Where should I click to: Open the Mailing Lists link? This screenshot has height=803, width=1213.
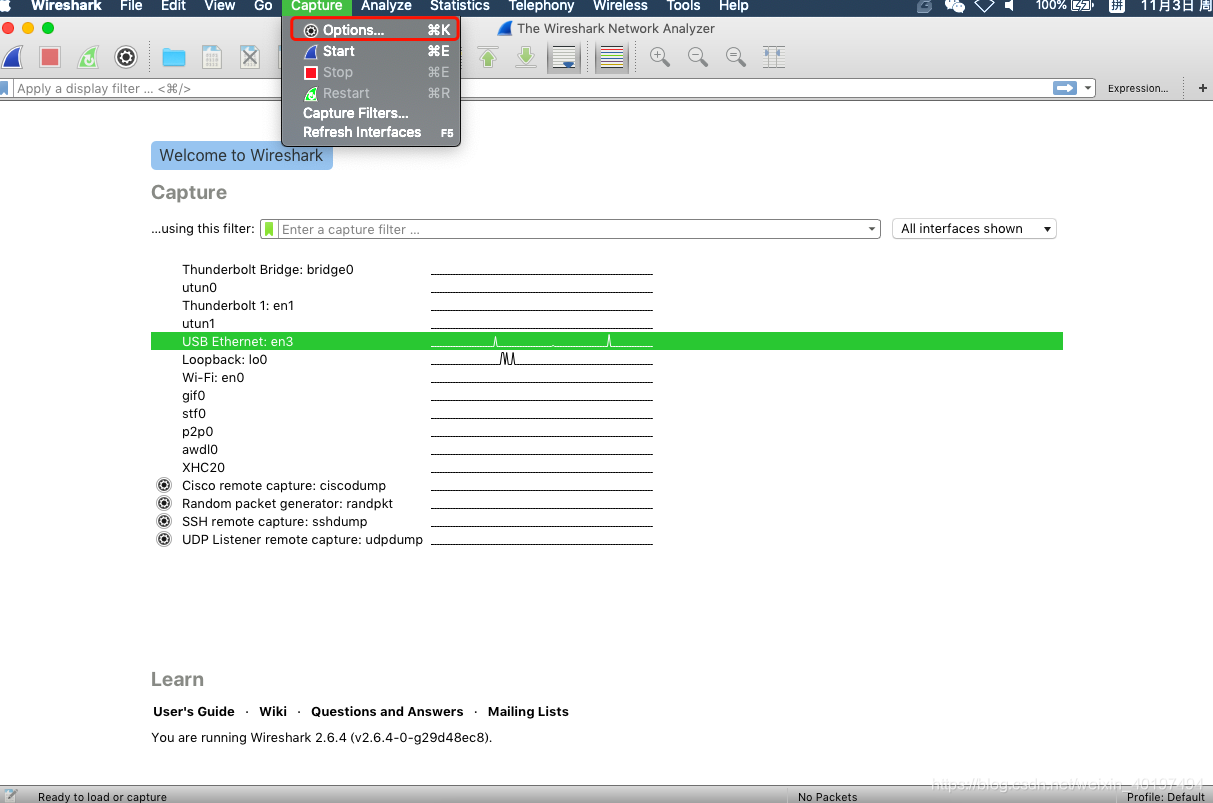528,712
